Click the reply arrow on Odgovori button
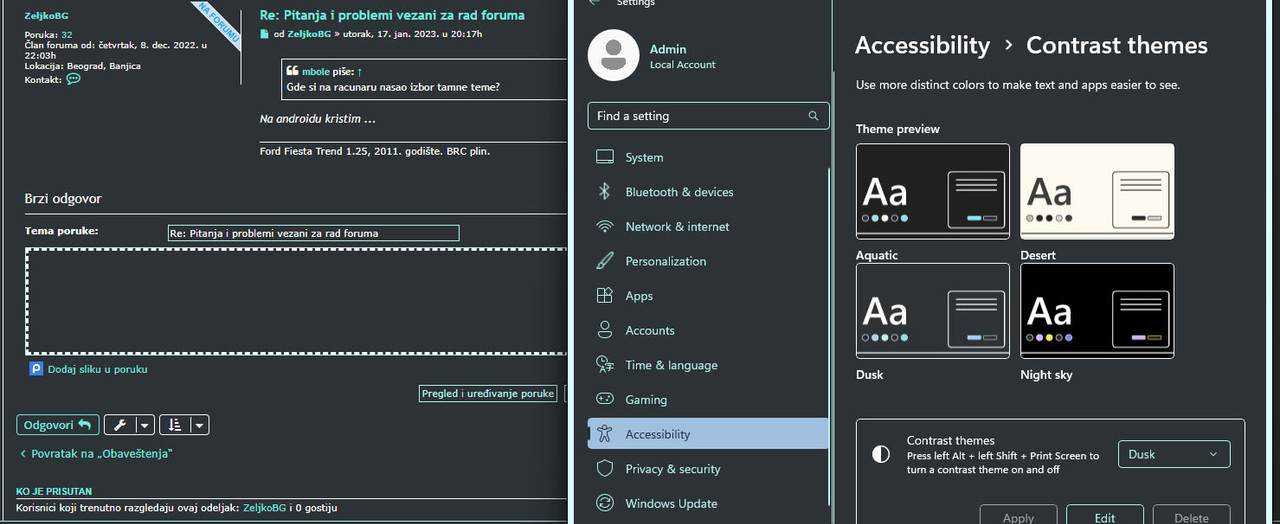This screenshot has height=524, width=1280. click(84, 425)
